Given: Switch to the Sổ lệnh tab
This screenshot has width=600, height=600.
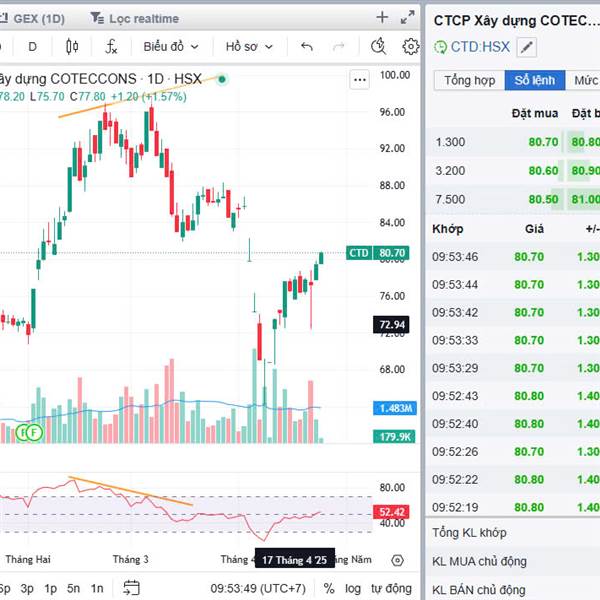Looking at the screenshot, I should coord(535,80).
